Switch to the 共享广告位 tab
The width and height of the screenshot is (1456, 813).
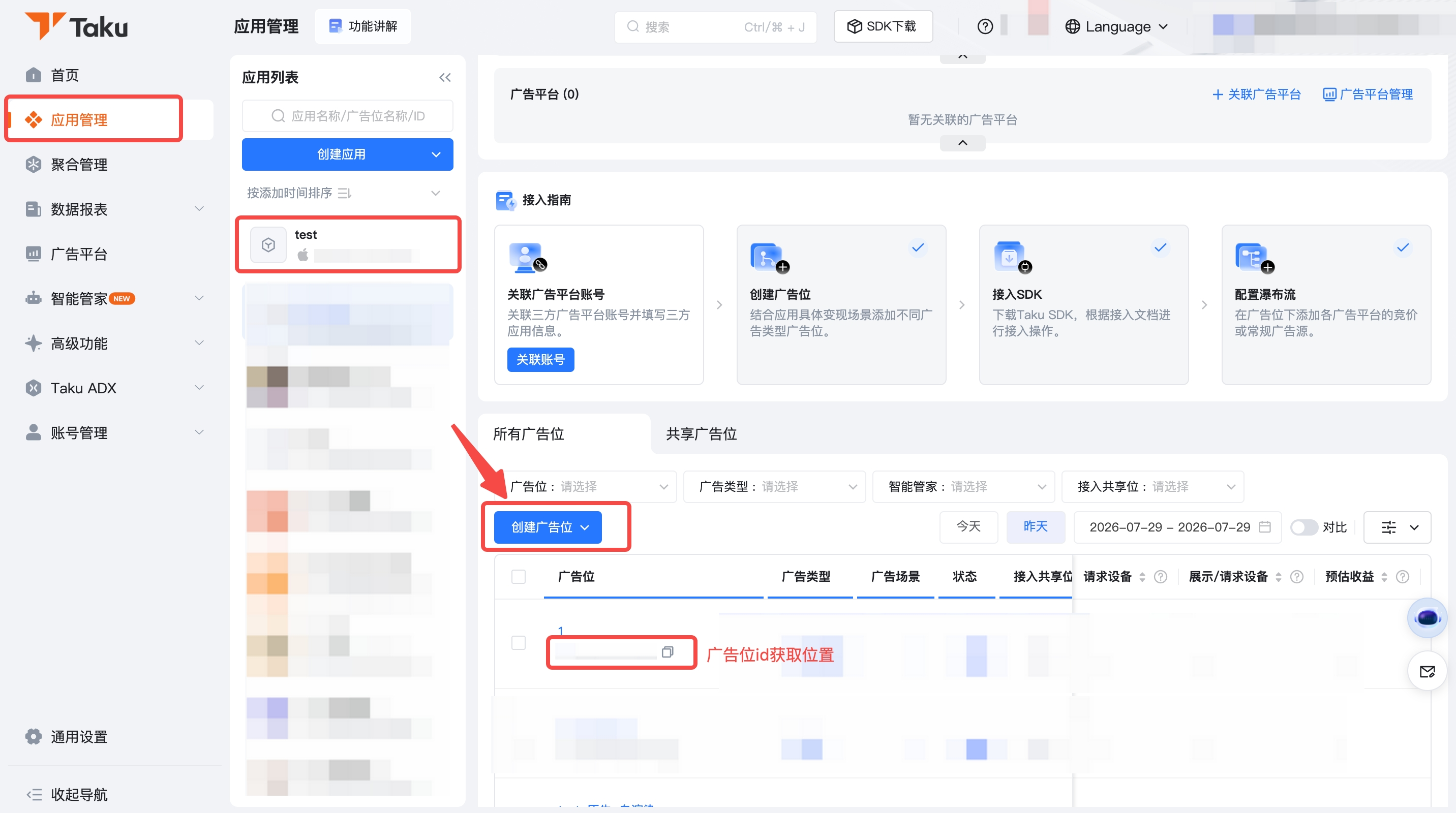(701, 434)
